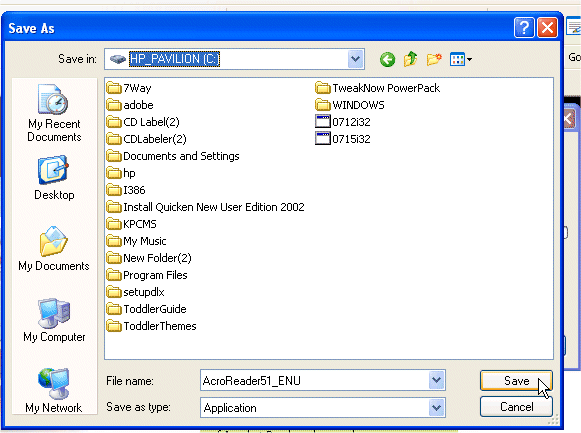
Task: Click the Save button
Action: [516, 381]
